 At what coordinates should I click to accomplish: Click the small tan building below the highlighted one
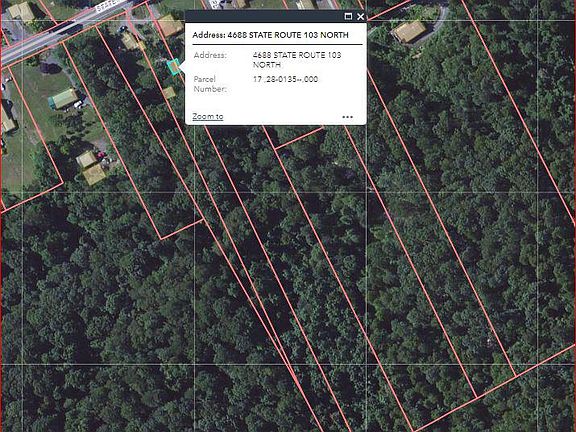click(x=169, y=93)
